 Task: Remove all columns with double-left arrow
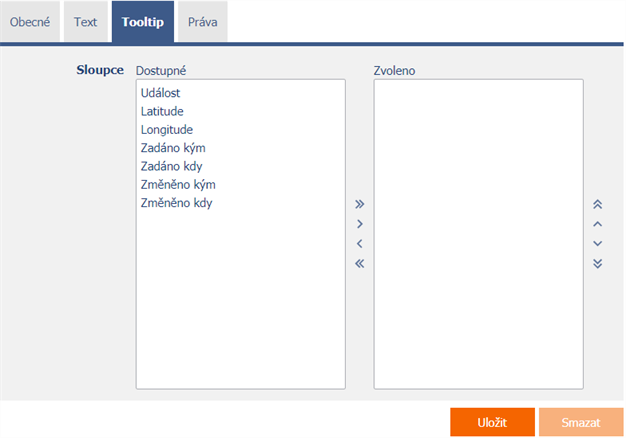pos(359,264)
